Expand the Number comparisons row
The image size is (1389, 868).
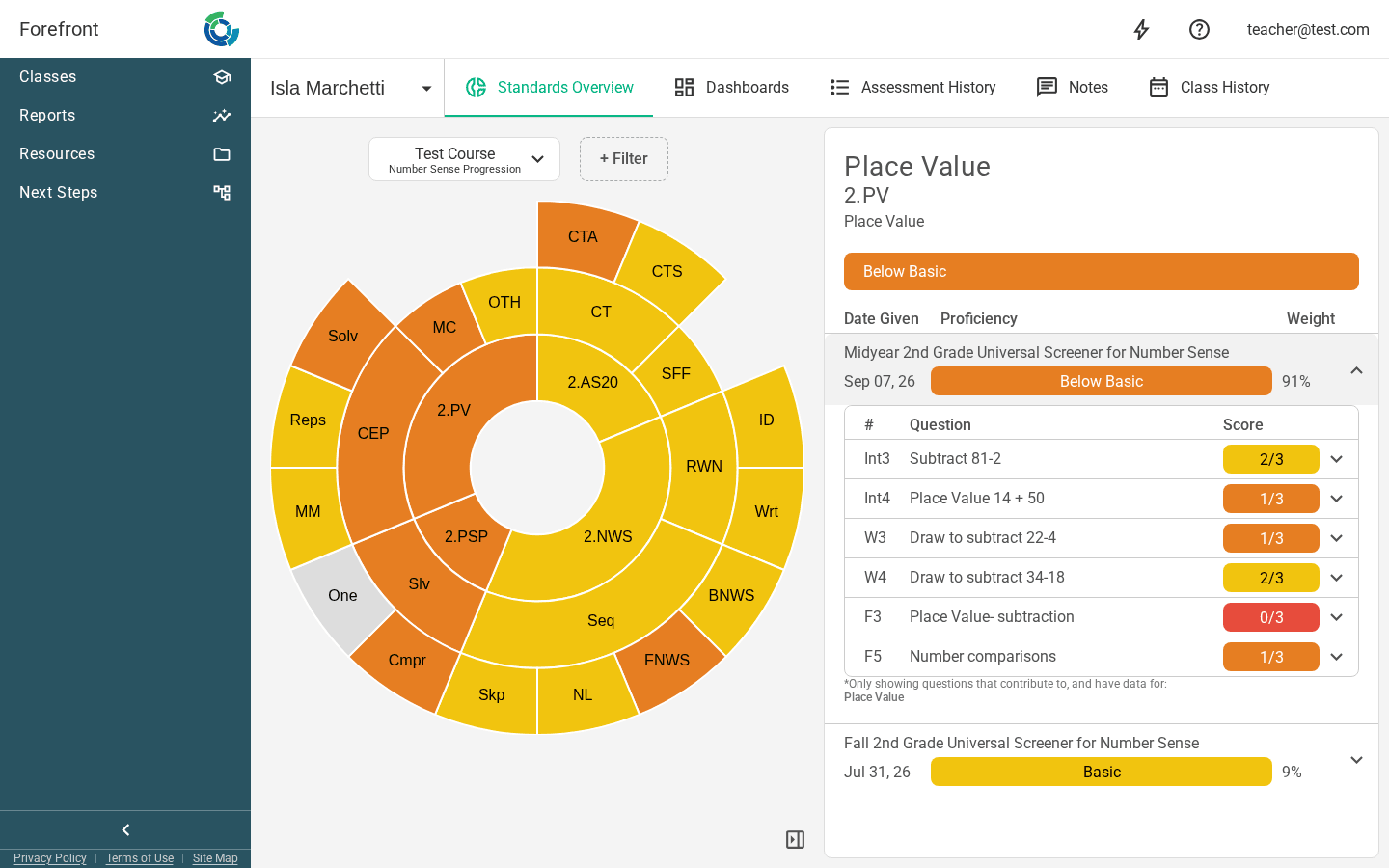tap(1336, 657)
